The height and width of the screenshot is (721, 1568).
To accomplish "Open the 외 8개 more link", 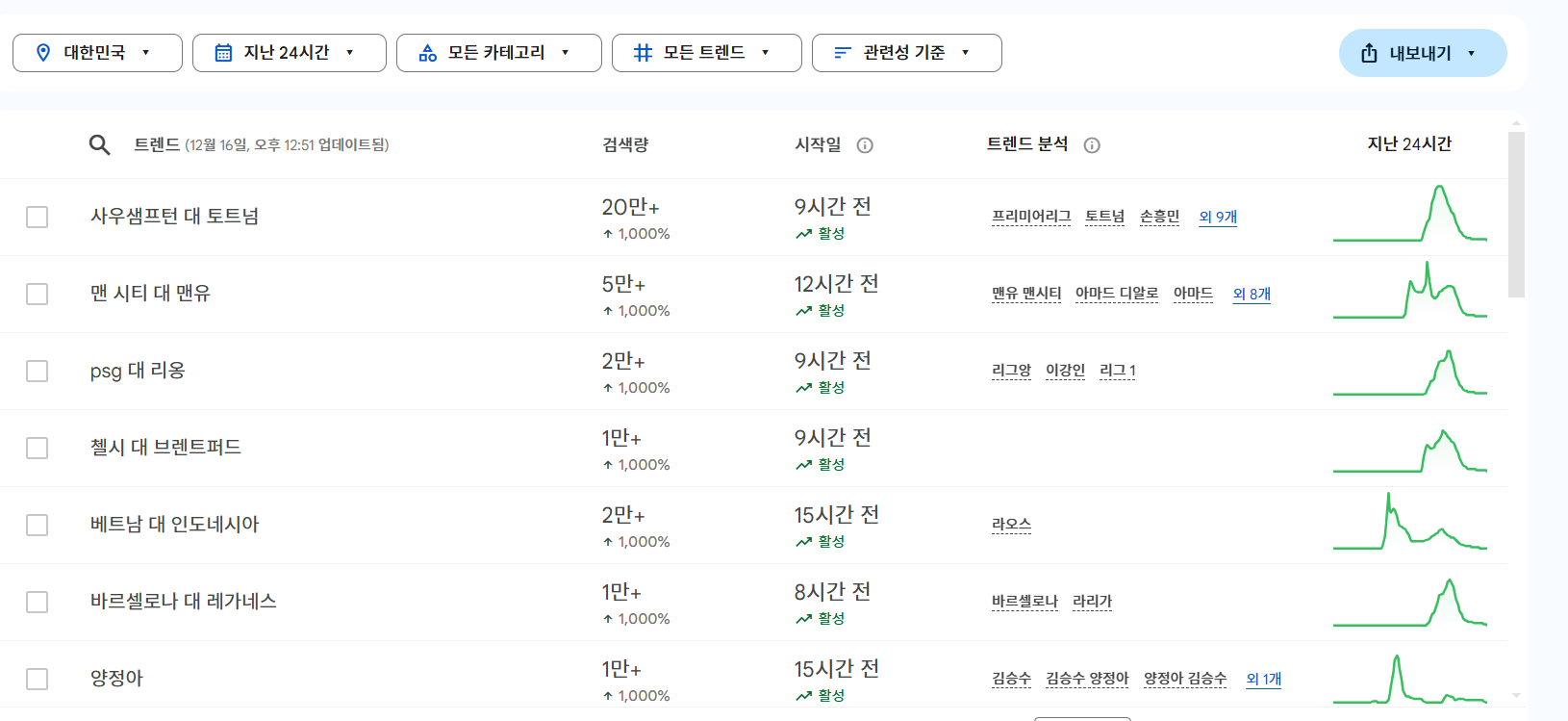I will tap(1252, 295).
